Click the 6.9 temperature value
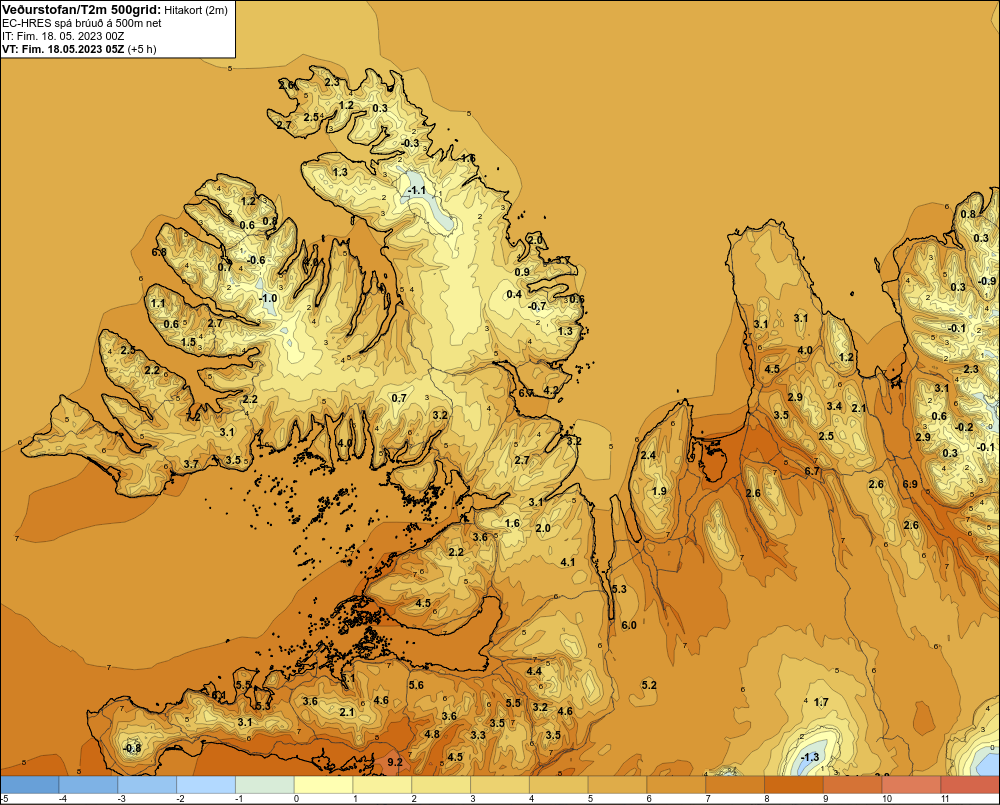The width and height of the screenshot is (1000, 805). click(x=910, y=484)
